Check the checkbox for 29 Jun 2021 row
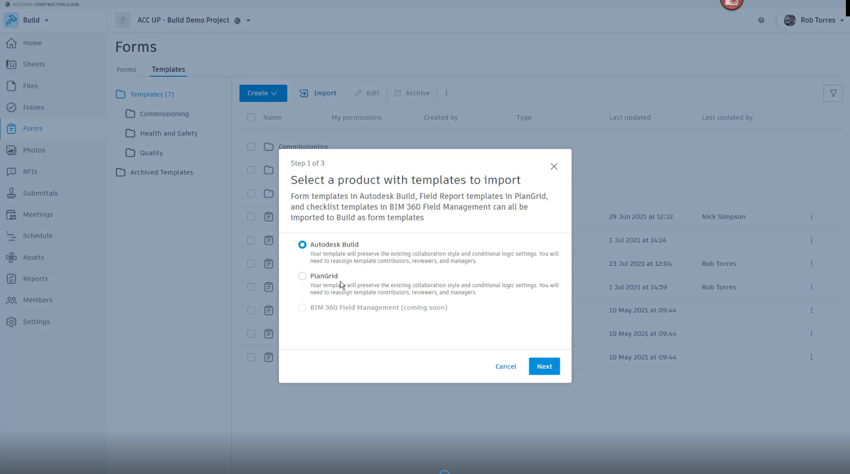 pyautogui.click(x=251, y=216)
